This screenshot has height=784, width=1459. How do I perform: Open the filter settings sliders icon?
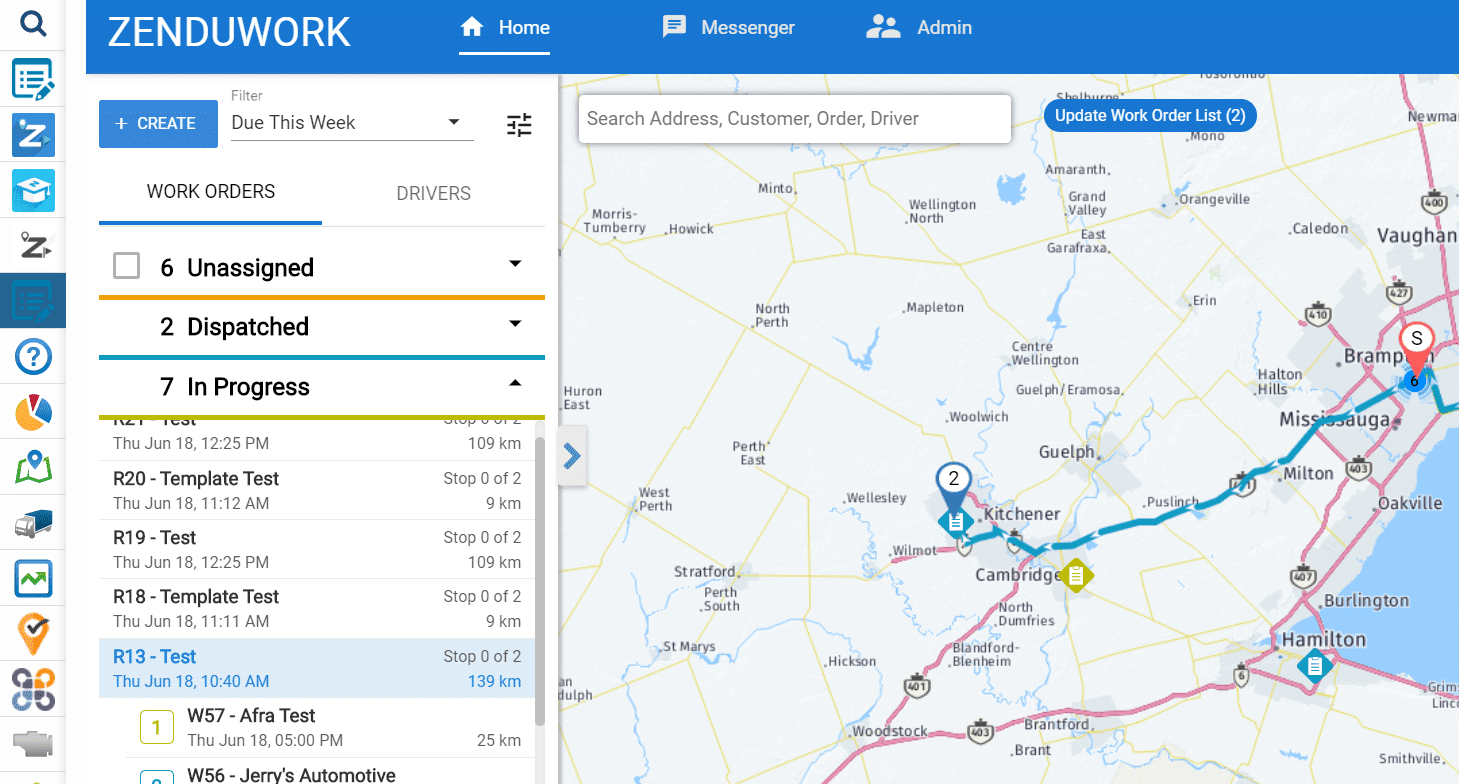pyautogui.click(x=519, y=125)
